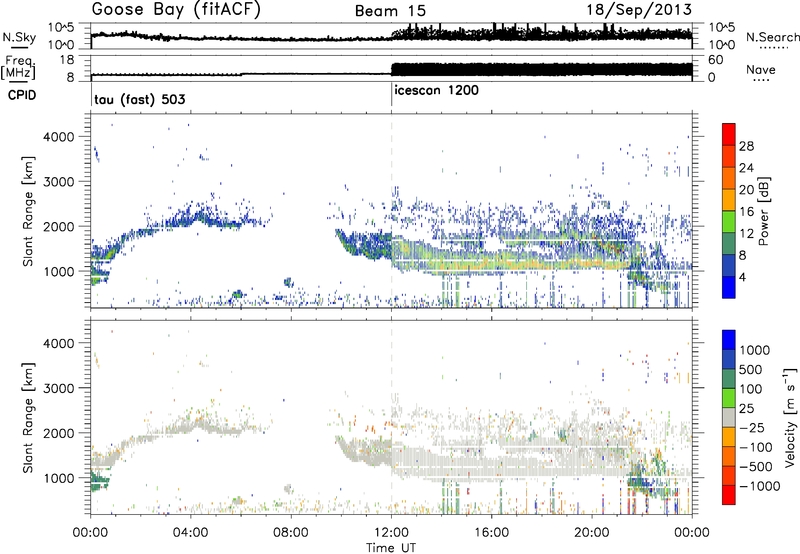Viewport: 800px width, 554px height.
Task: Click the 'Power [dB]' color bar title
Action: [x=764, y=211]
